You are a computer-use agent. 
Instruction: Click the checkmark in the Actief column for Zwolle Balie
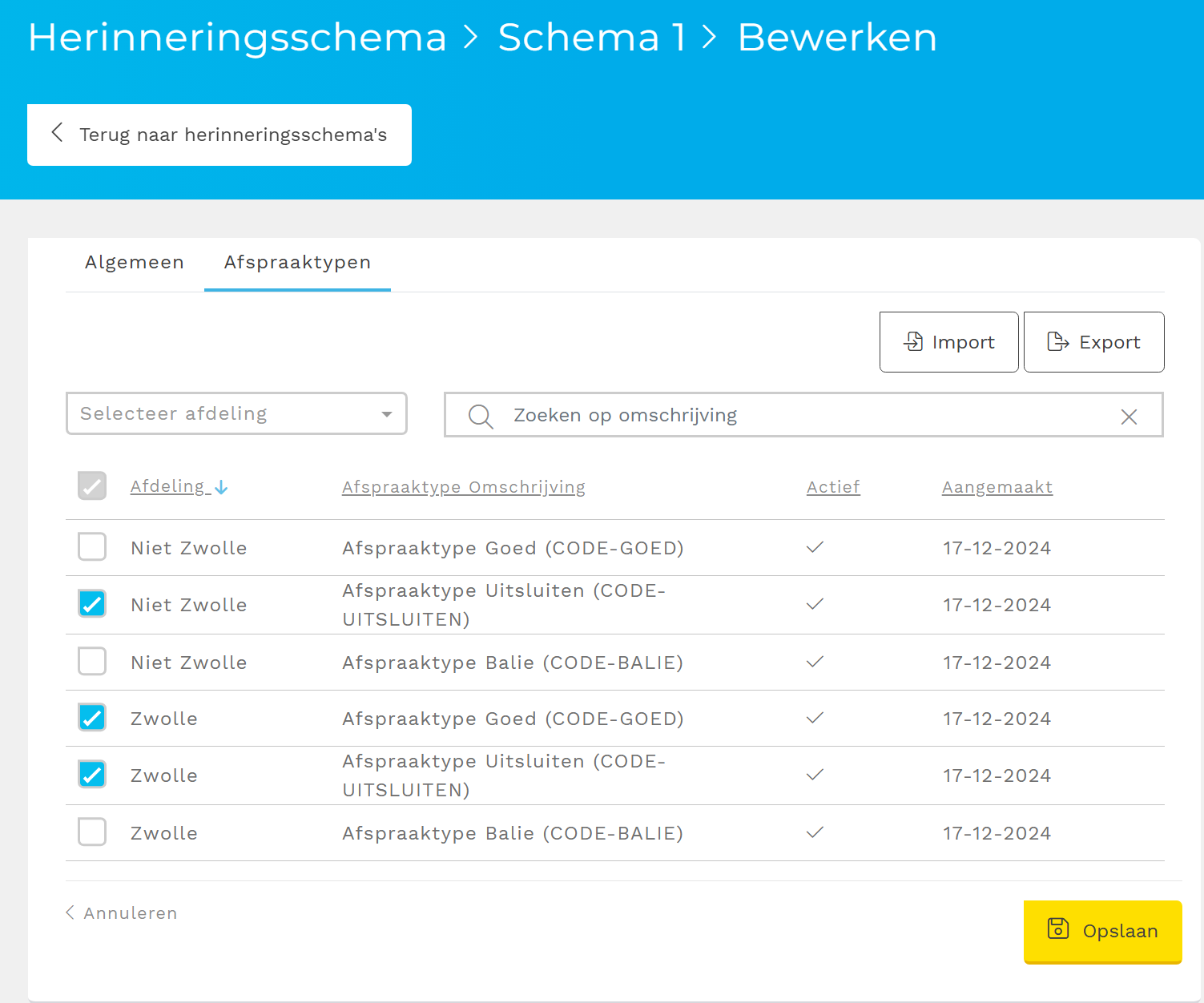[814, 832]
